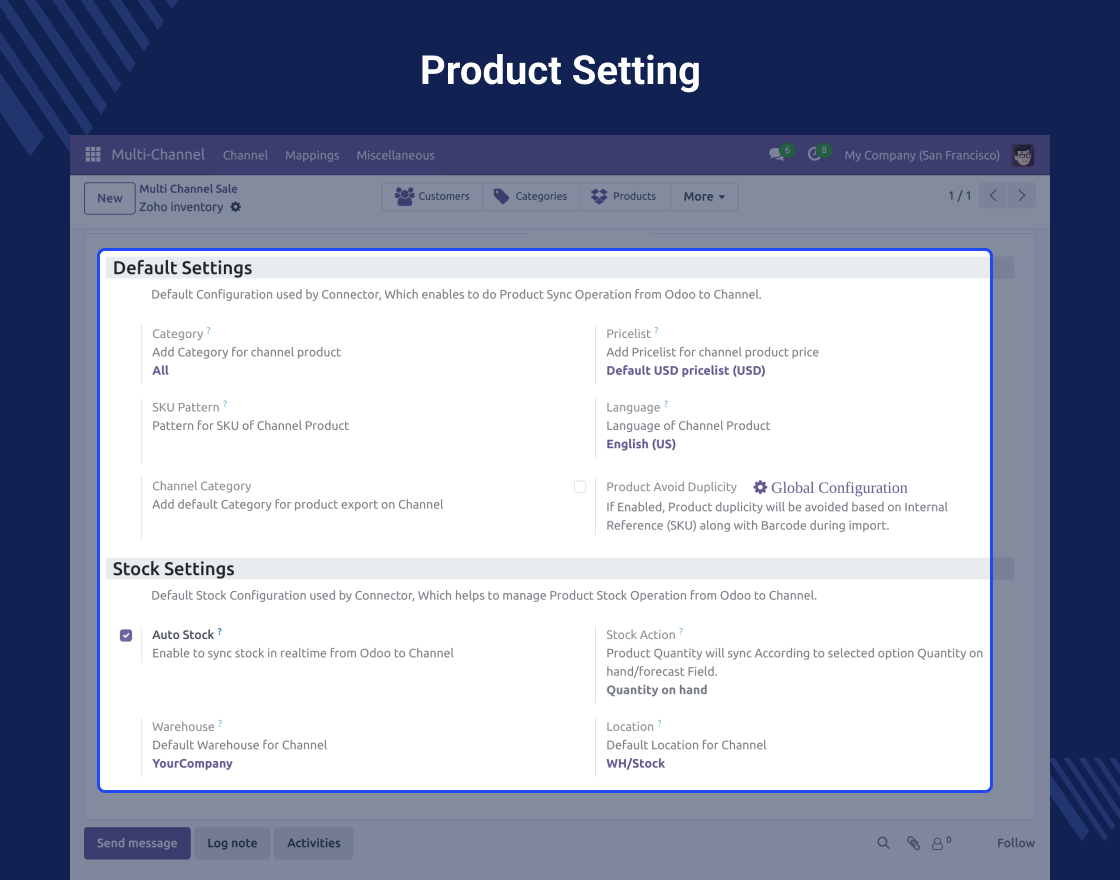Viewport: 1120px width, 880px height.
Task: Go to the previous record arrow
Action: pyautogui.click(x=993, y=196)
